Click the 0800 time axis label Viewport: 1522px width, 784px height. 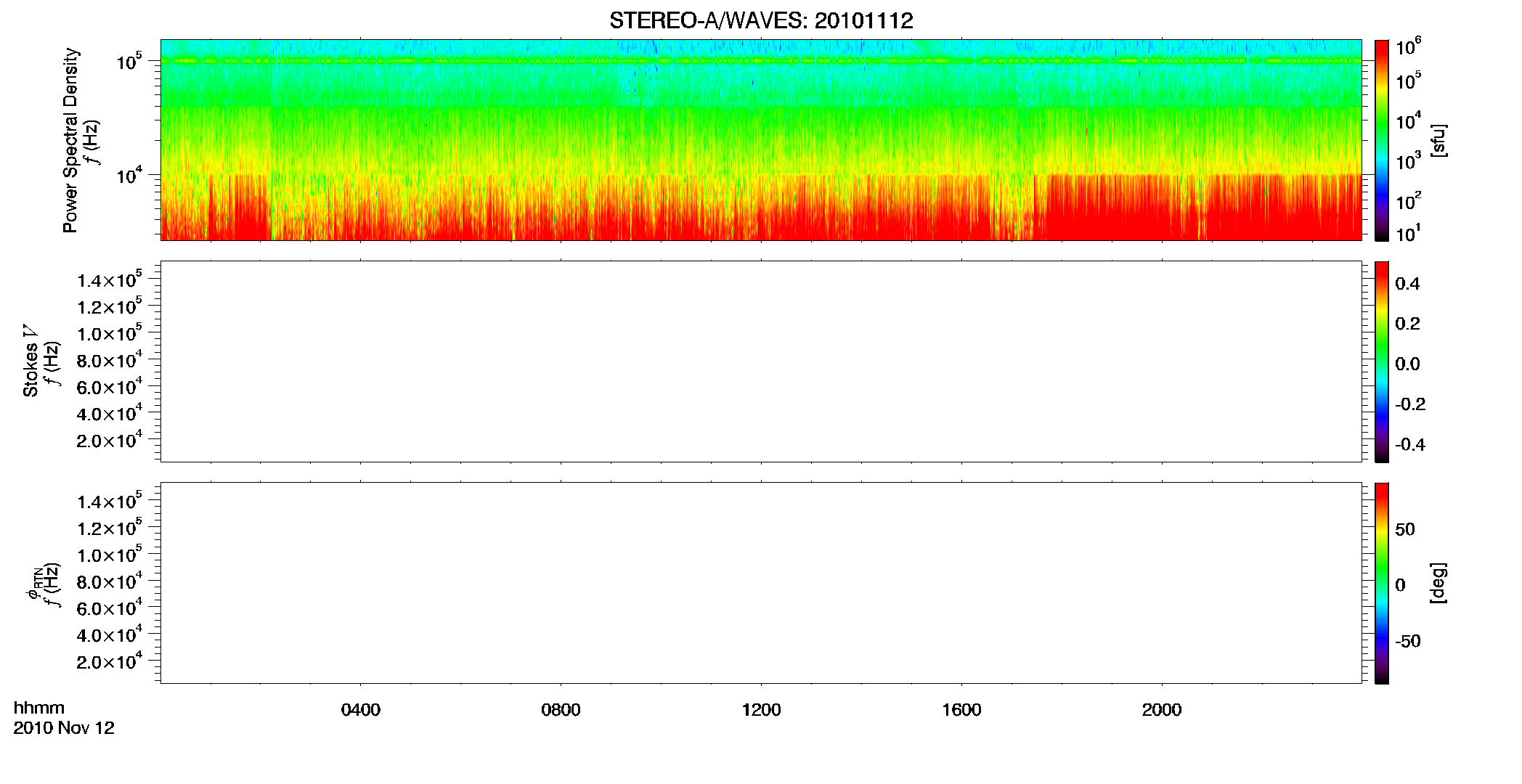561,710
